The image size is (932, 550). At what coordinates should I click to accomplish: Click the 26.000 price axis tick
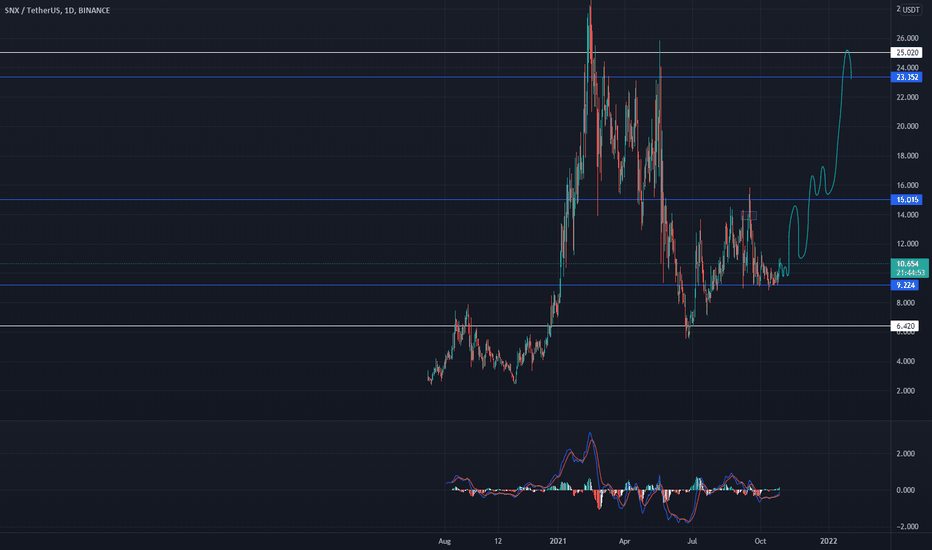pyautogui.click(x=907, y=38)
